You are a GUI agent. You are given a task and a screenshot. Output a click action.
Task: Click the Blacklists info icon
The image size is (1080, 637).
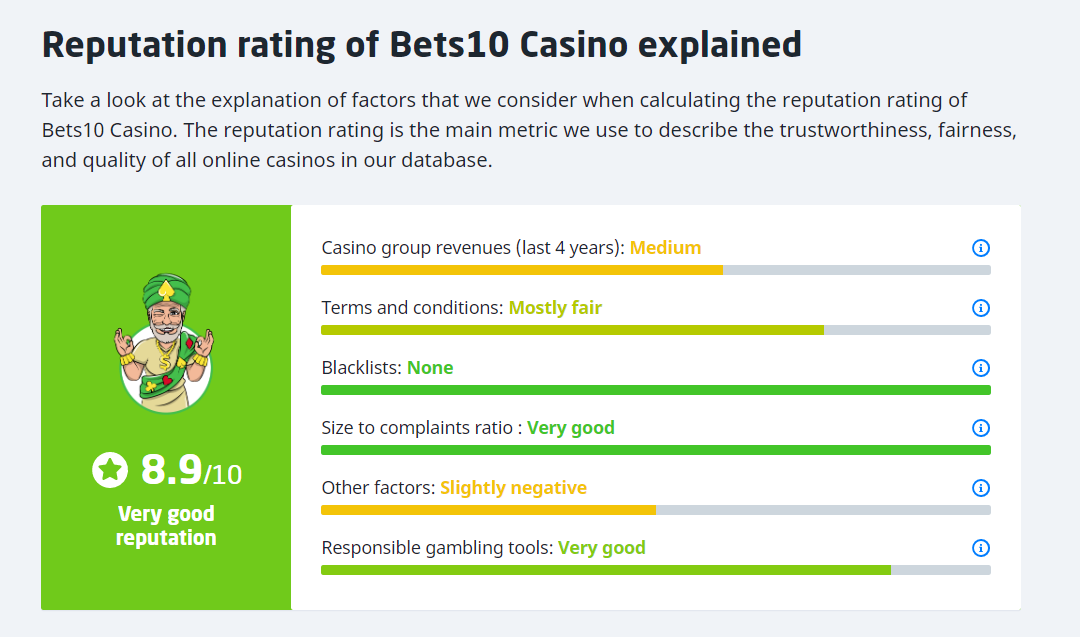pyautogui.click(x=981, y=368)
